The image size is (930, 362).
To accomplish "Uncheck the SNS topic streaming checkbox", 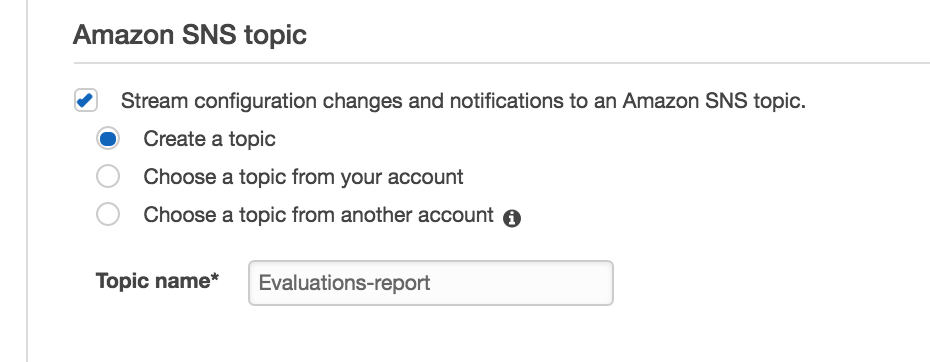I will [86, 100].
